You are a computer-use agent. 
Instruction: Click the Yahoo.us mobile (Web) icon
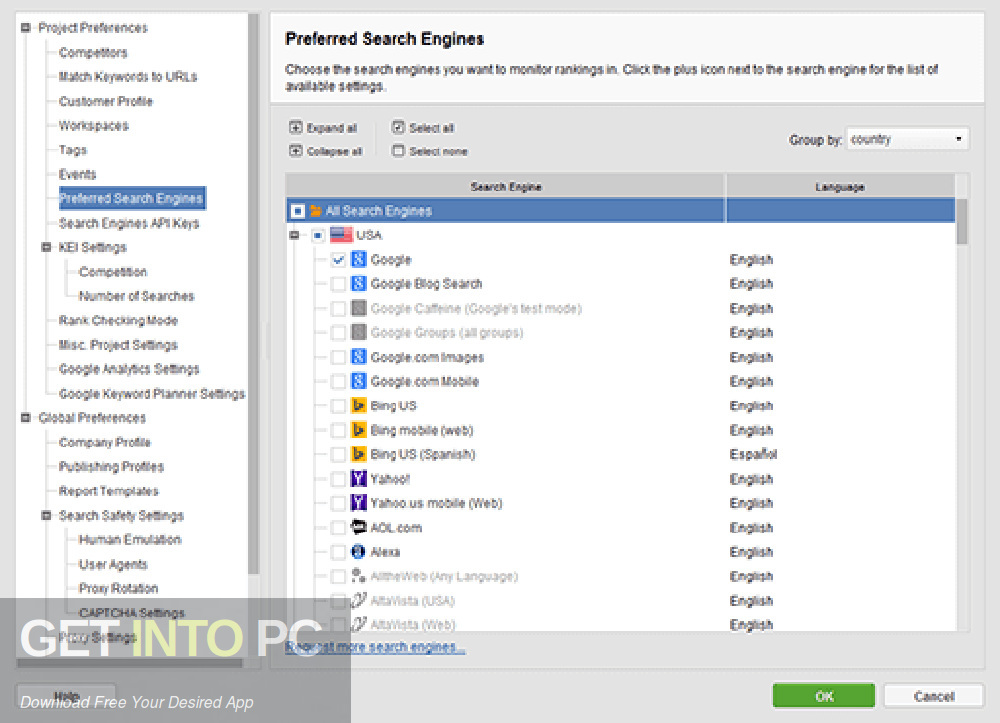[358, 502]
